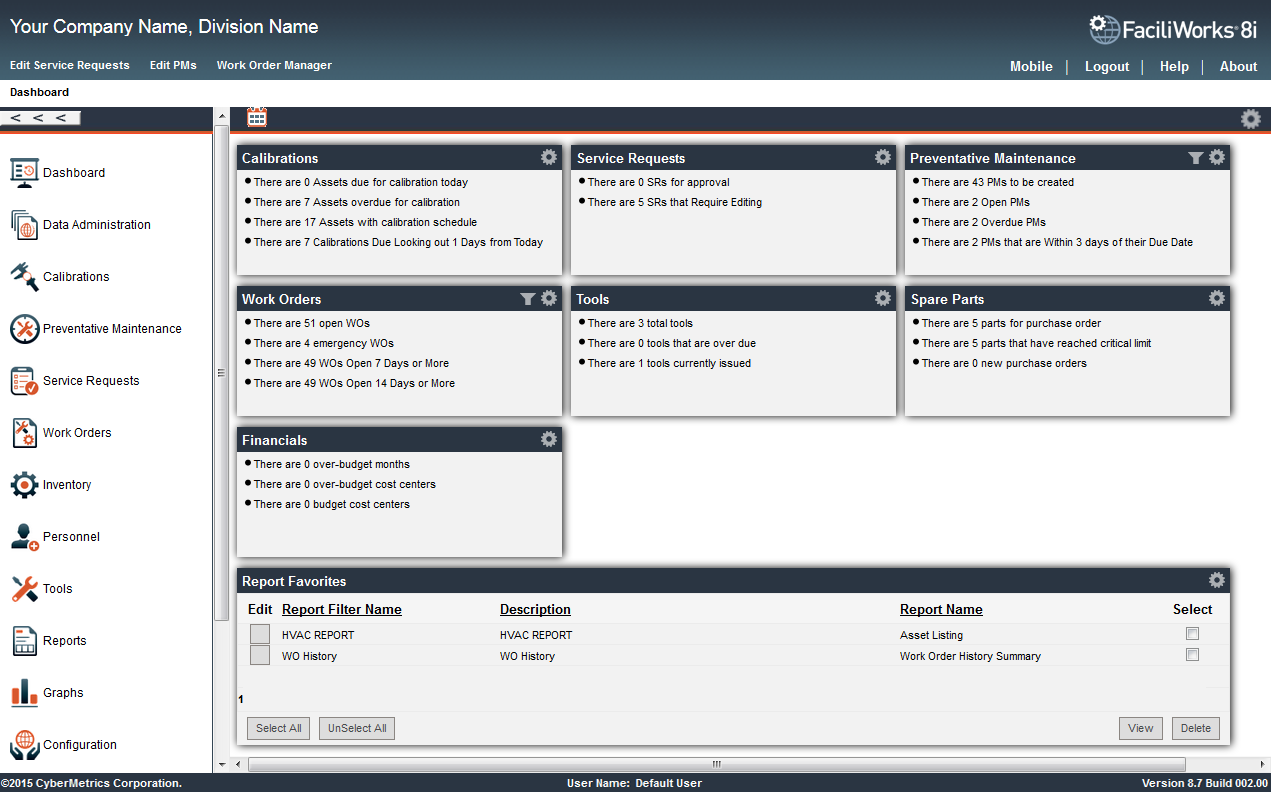Open the Work Order Manager menu

click(x=274, y=65)
